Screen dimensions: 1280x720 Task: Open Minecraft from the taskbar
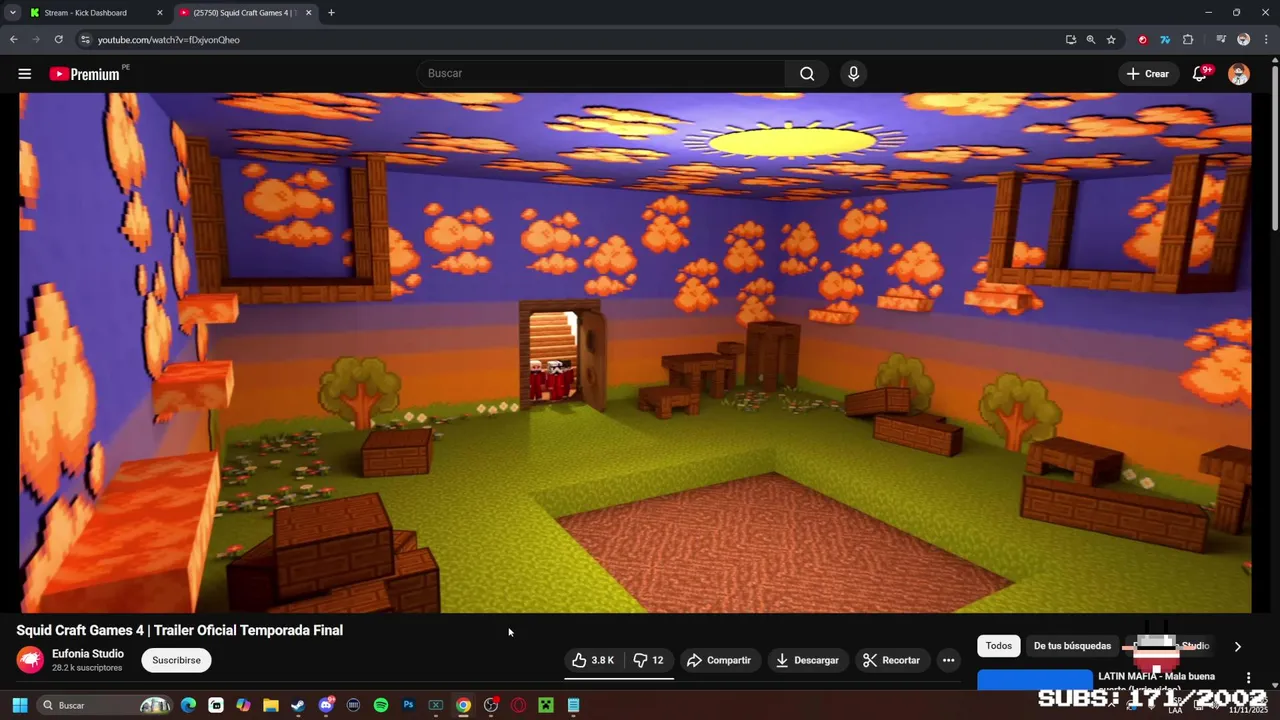coord(546,706)
